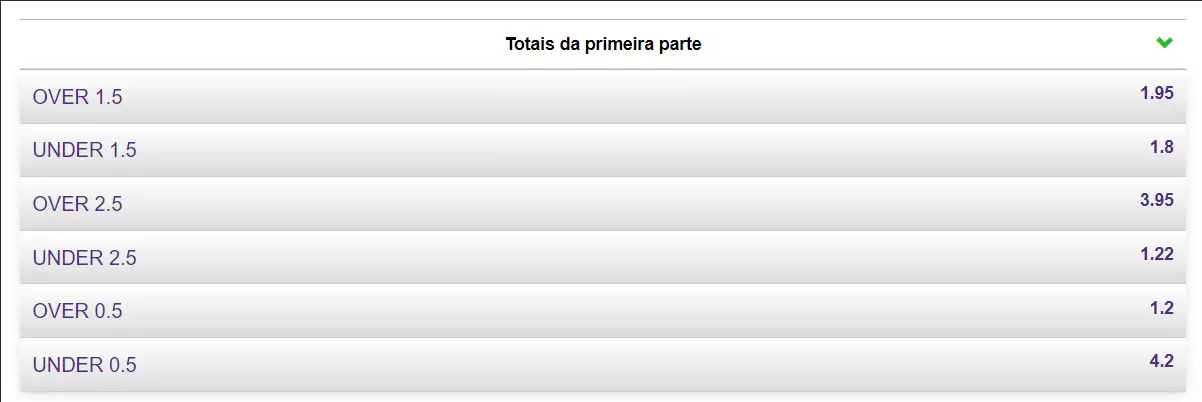Screen dimensions: 1202x402
Task: Click the 1.8 odds value
Action: [1161, 147]
